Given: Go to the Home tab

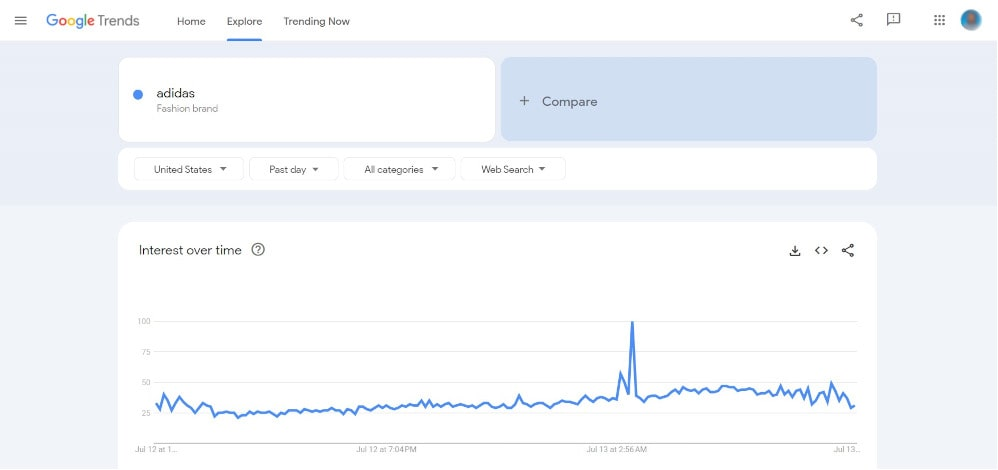Looking at the screenshot, I should coord(191,21).
